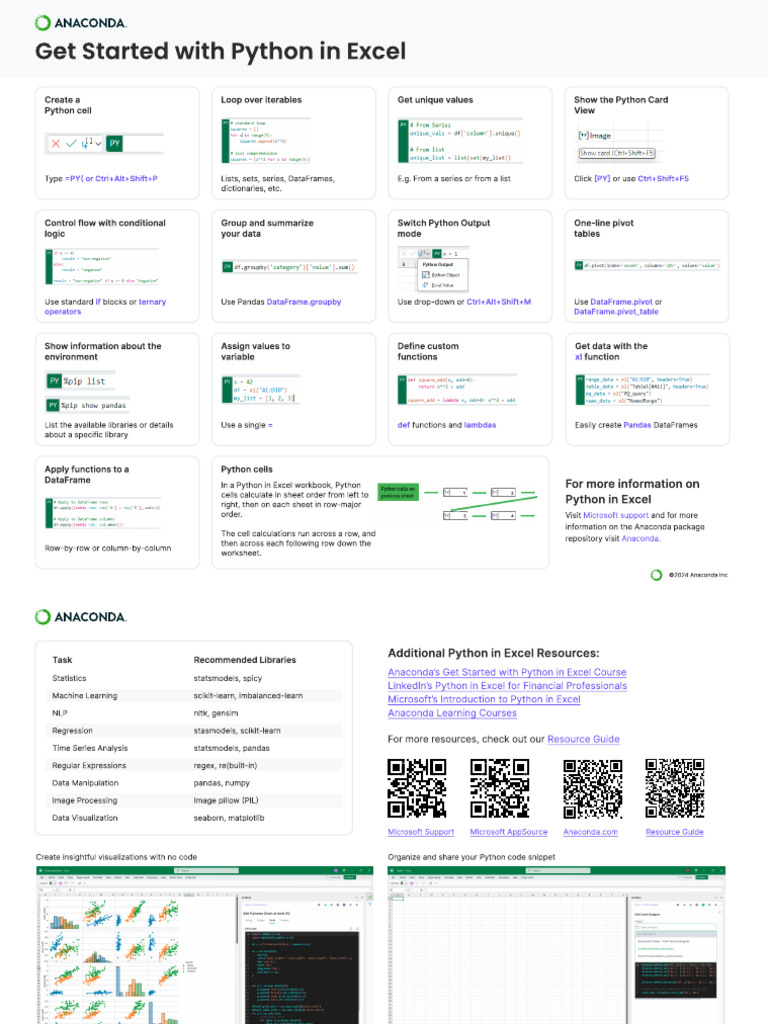The image size is (768, 1024).
Task: Click the 'Show card (Ctrl+Shift+F5)' button
Action: (x=617, y=153)
